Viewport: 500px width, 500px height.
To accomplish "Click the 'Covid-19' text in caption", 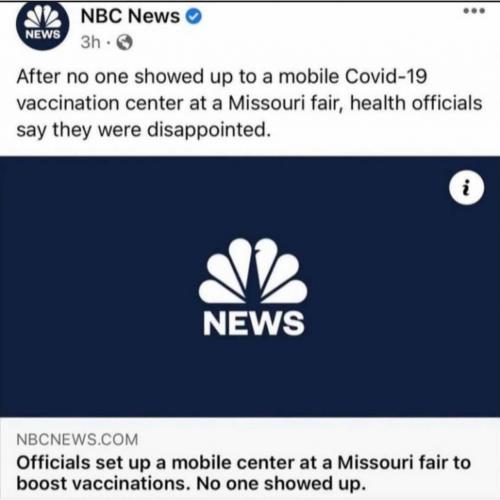I will coord(386,76).
